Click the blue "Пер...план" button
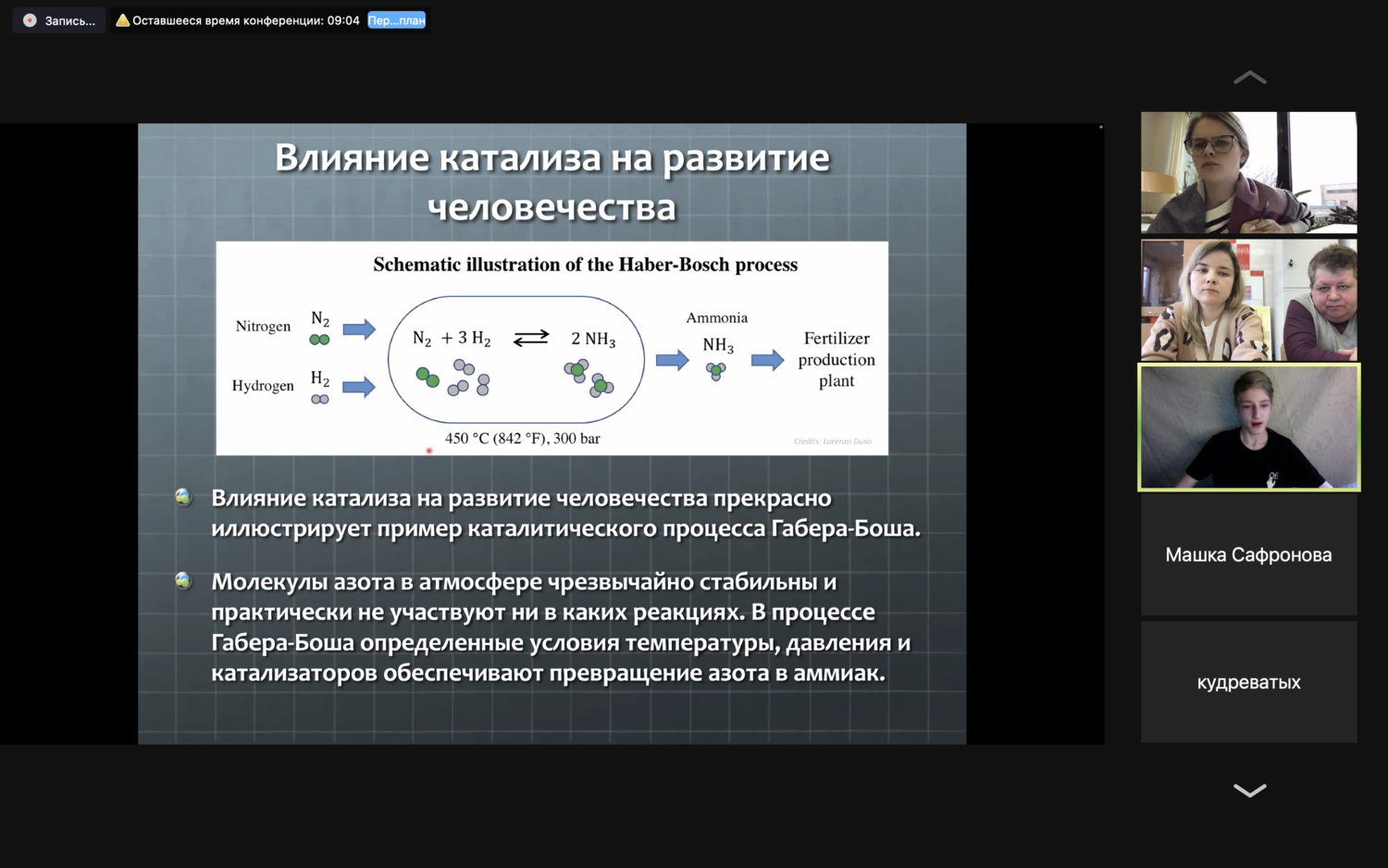 point(396,20)
